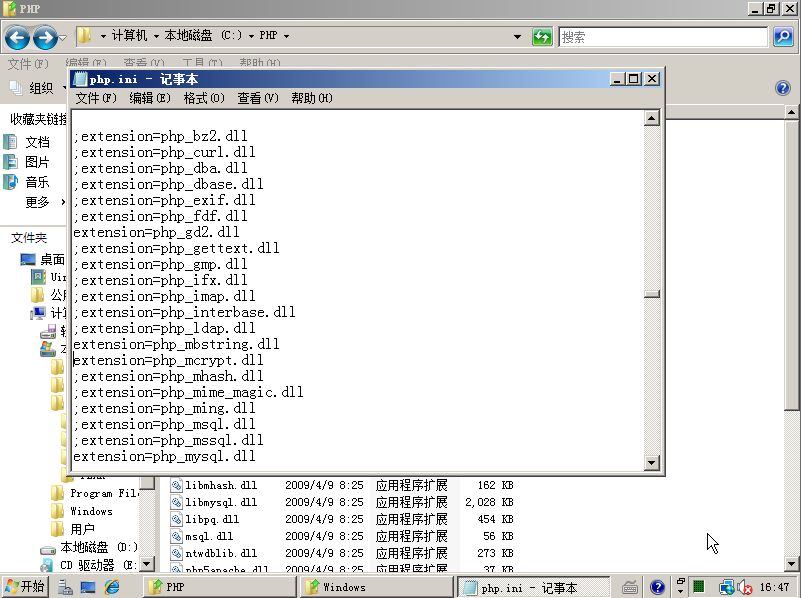Select the libmysql.dll file icon
The image size is (801, 598).
tap(177, 502)
